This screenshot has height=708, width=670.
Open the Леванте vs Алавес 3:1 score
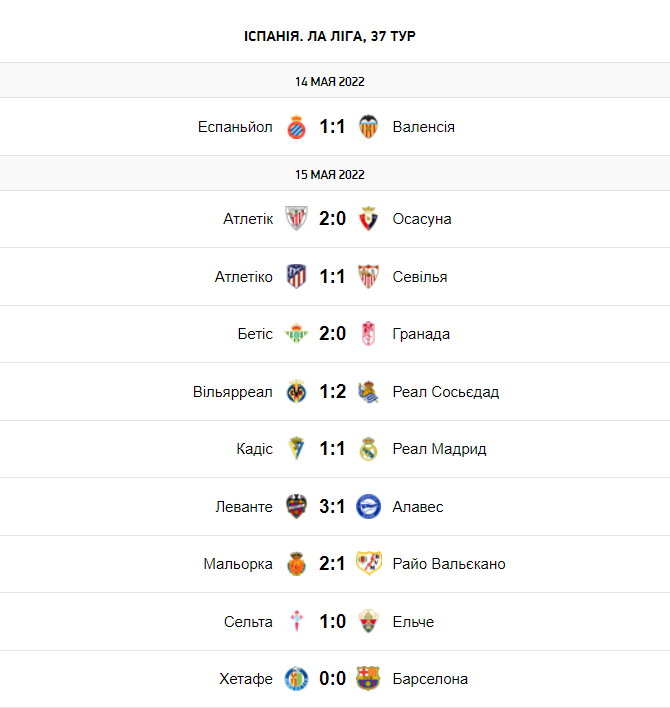pyautogui.click(x=332, y=507)
